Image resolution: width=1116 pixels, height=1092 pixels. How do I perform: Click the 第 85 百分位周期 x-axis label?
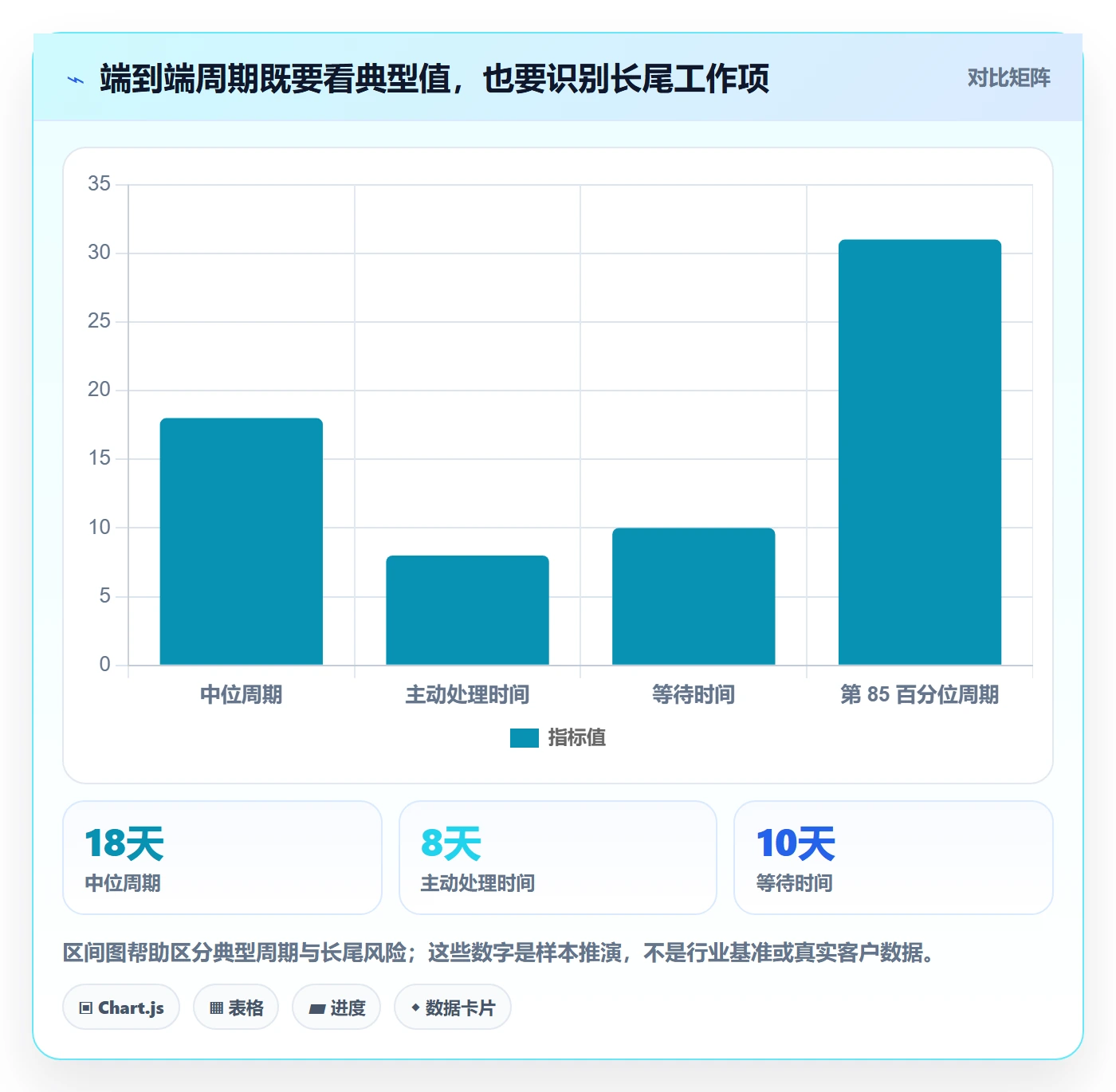(920, 695)
